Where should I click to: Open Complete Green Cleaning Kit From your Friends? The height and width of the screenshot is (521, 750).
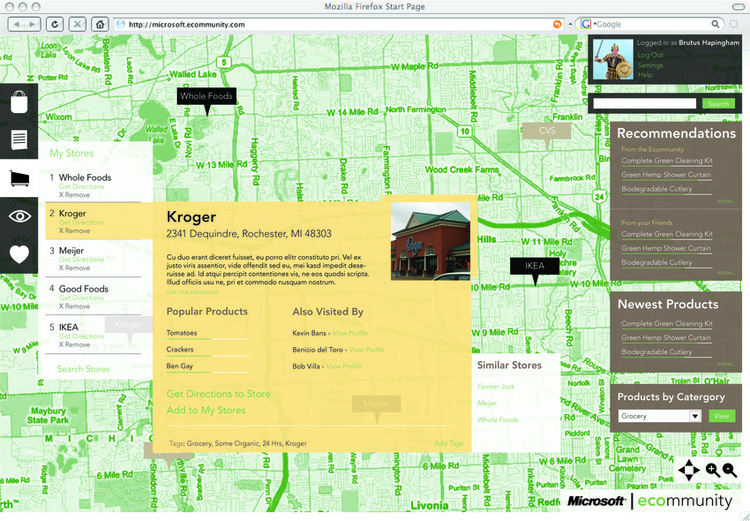click(667, 234)
